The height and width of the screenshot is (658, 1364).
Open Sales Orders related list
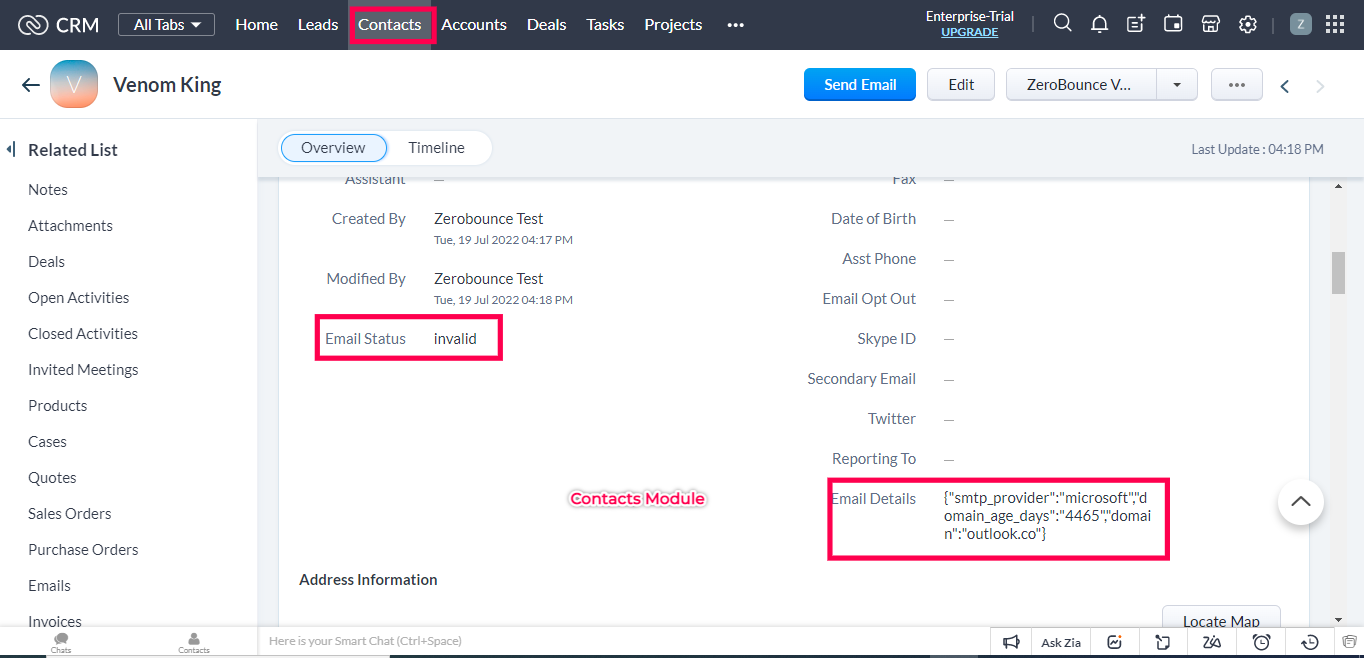pyautogui.click(x=69, y=513)
